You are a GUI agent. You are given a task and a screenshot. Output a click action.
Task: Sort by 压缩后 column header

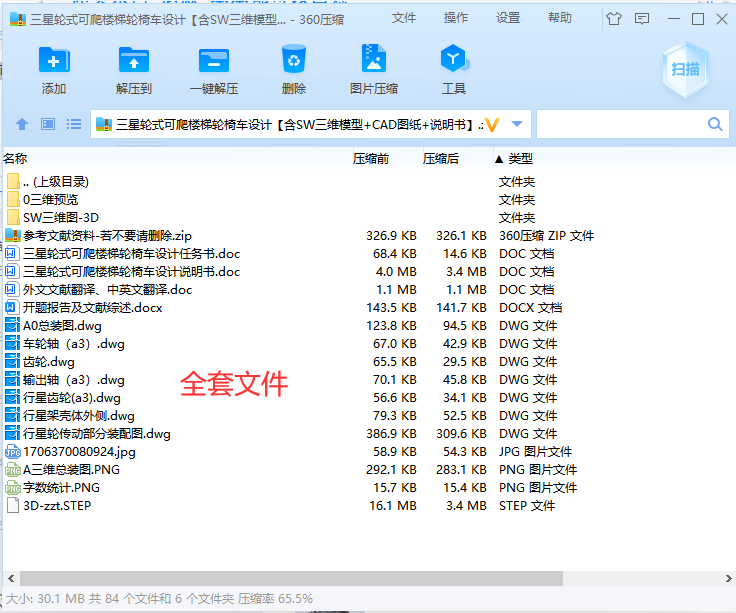click(440, 159)
